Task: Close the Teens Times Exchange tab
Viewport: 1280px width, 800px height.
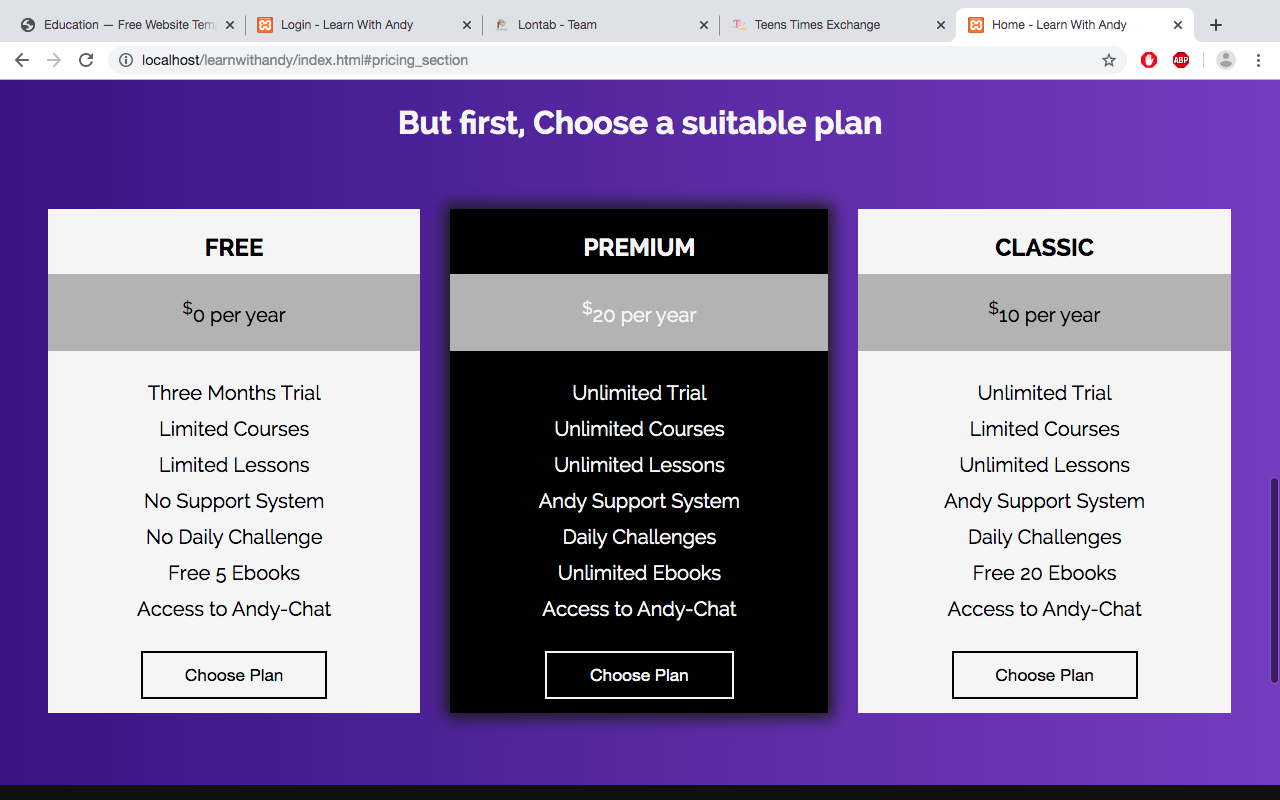Action: pos(941,25)
